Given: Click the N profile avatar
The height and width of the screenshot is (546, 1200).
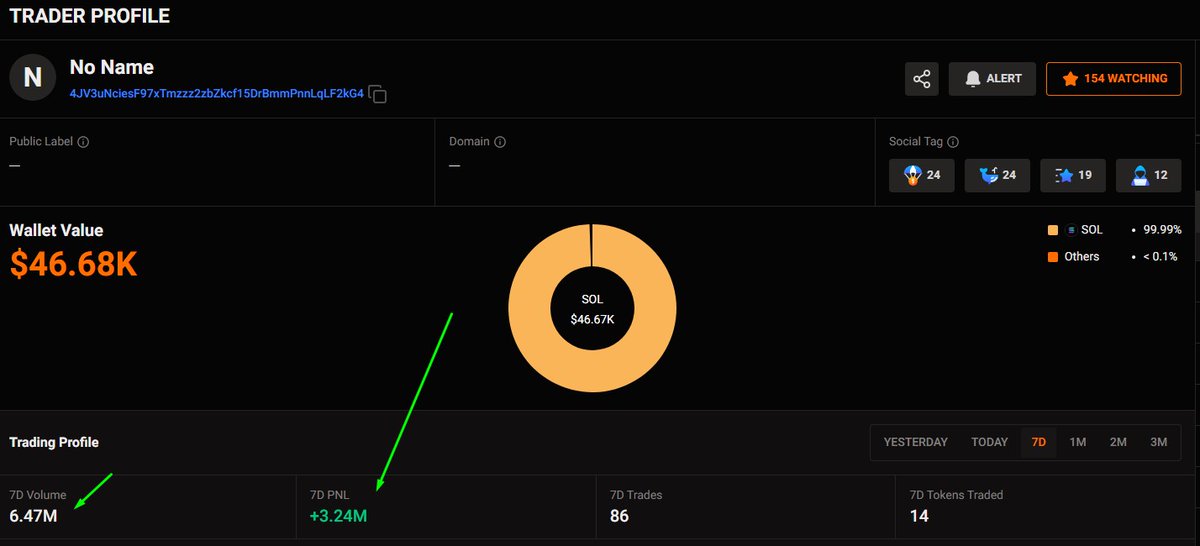Looking at the screenshot, I should pyautogui.click(x=33, y=78).
